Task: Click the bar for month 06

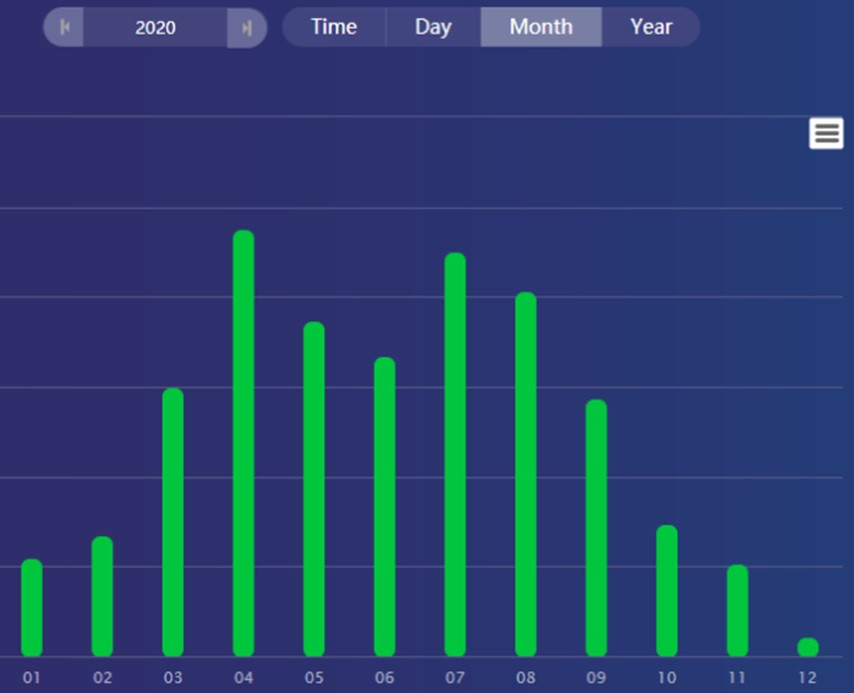Action: [x=385, y=507]
